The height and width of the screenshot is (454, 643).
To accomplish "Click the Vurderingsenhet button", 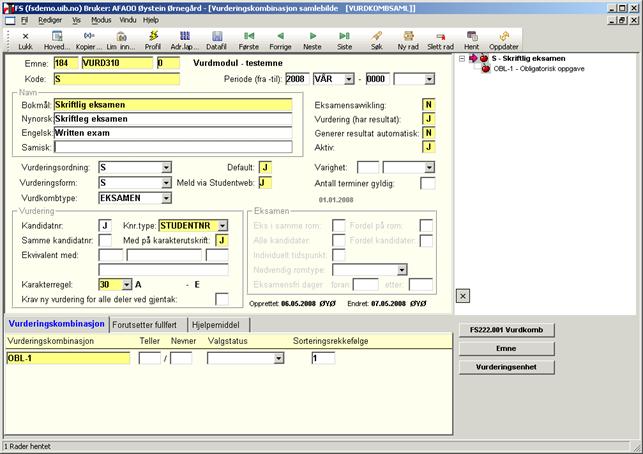I will tap(505, 367).
